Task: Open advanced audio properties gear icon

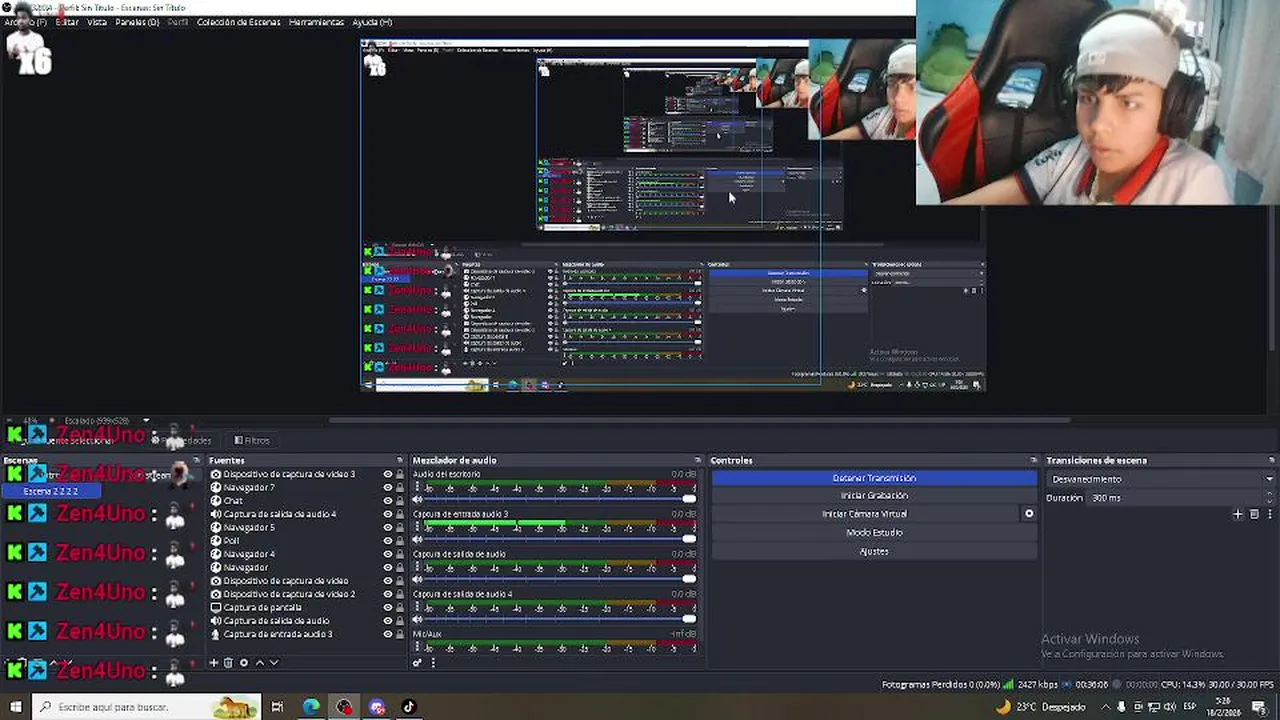Action: tap(417, 662)
